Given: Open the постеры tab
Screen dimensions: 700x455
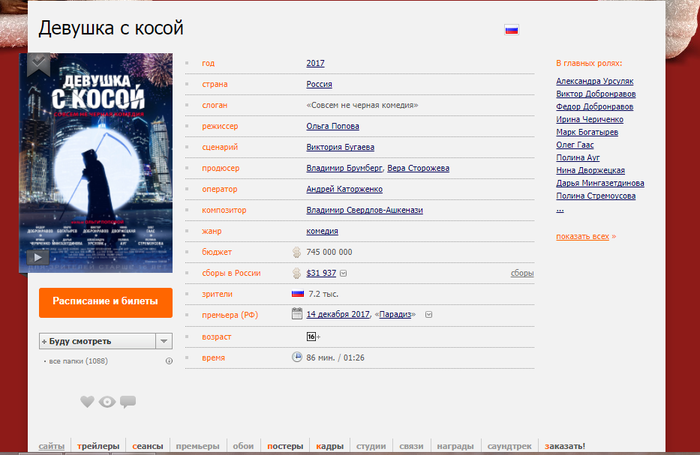Looking at the screenshot, I should point(284,445).
